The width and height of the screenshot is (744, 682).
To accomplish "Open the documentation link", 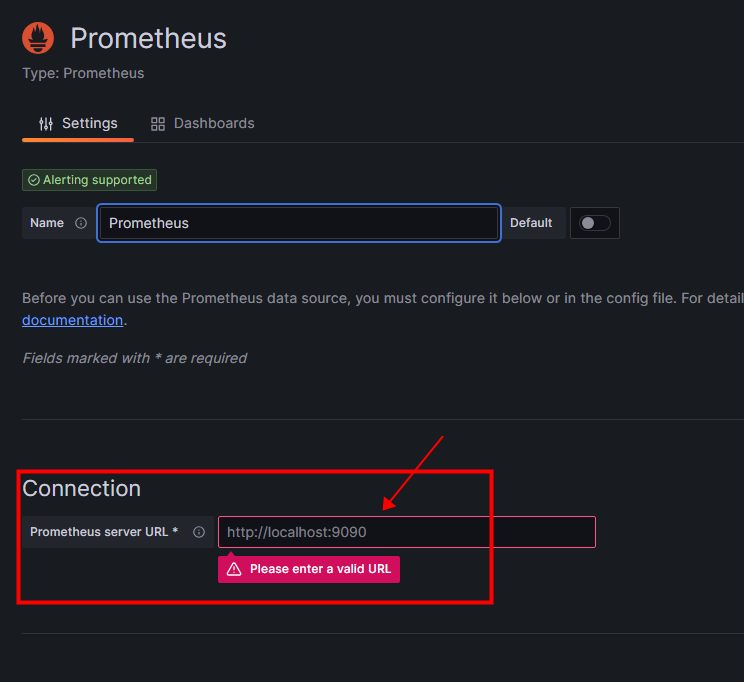I will click(x=72, y=320).
